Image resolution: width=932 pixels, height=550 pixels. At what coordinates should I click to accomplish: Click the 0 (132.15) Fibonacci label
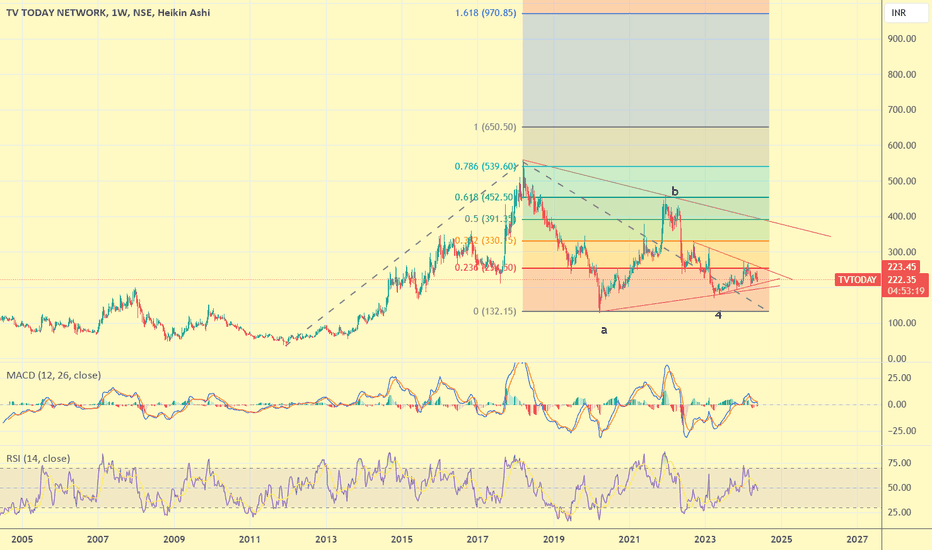[x=495, y=311]
